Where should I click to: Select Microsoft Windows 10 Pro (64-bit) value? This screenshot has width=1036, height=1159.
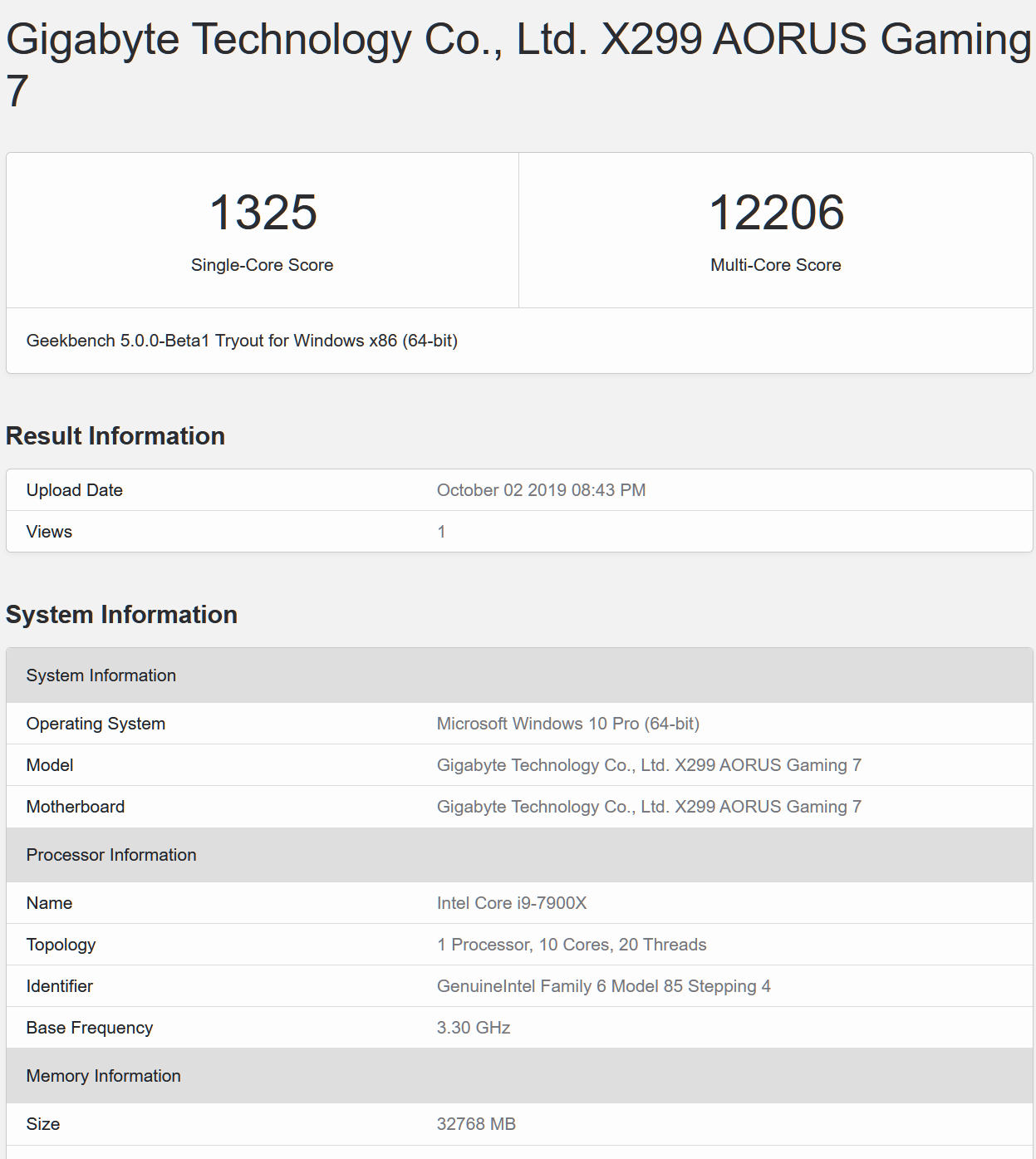point(568,724)
